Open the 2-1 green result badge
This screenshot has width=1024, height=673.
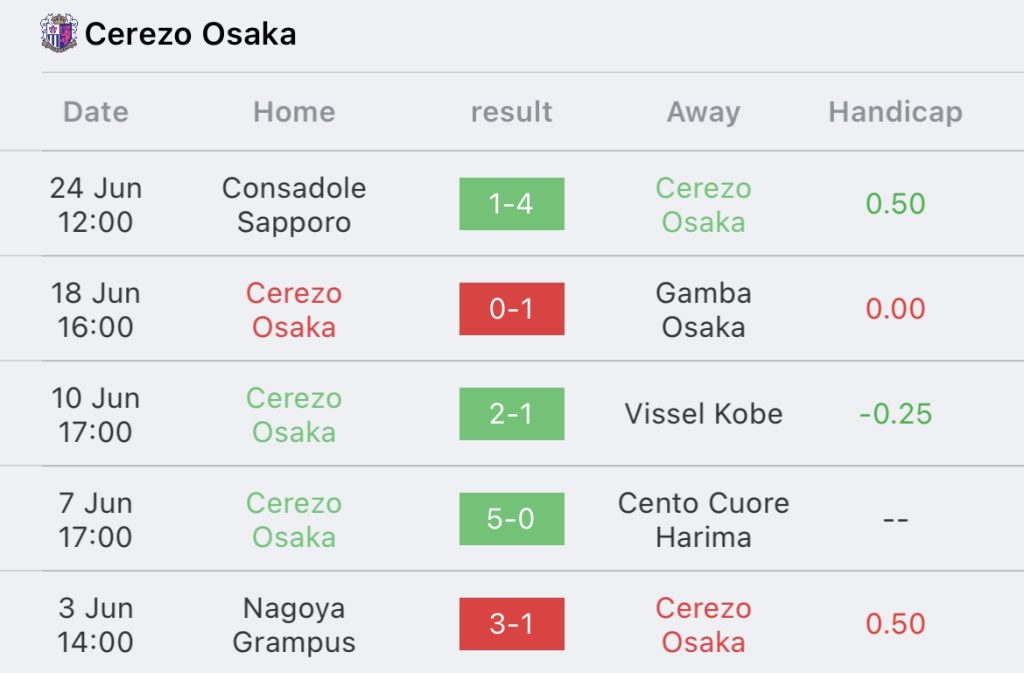(x=511, y=414)
